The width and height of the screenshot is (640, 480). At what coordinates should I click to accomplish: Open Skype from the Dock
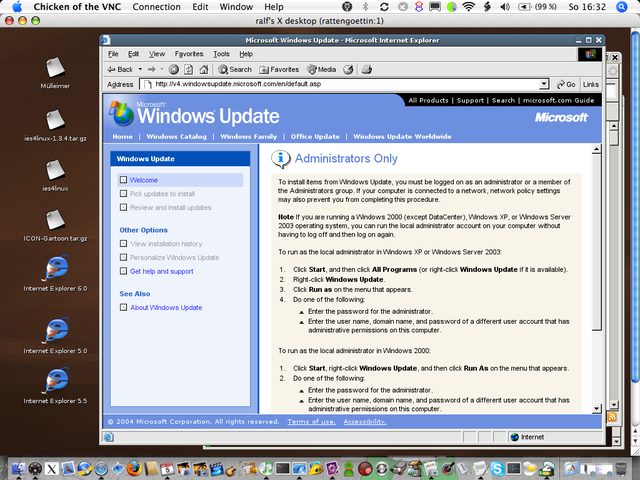(497, 469)
